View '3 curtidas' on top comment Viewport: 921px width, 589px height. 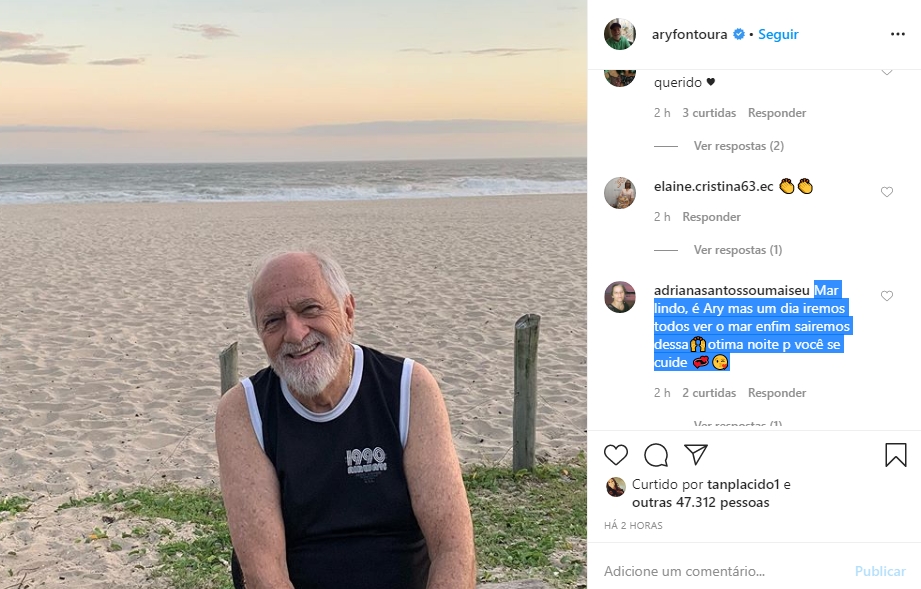pyautogui.click(x=709, y=113)
